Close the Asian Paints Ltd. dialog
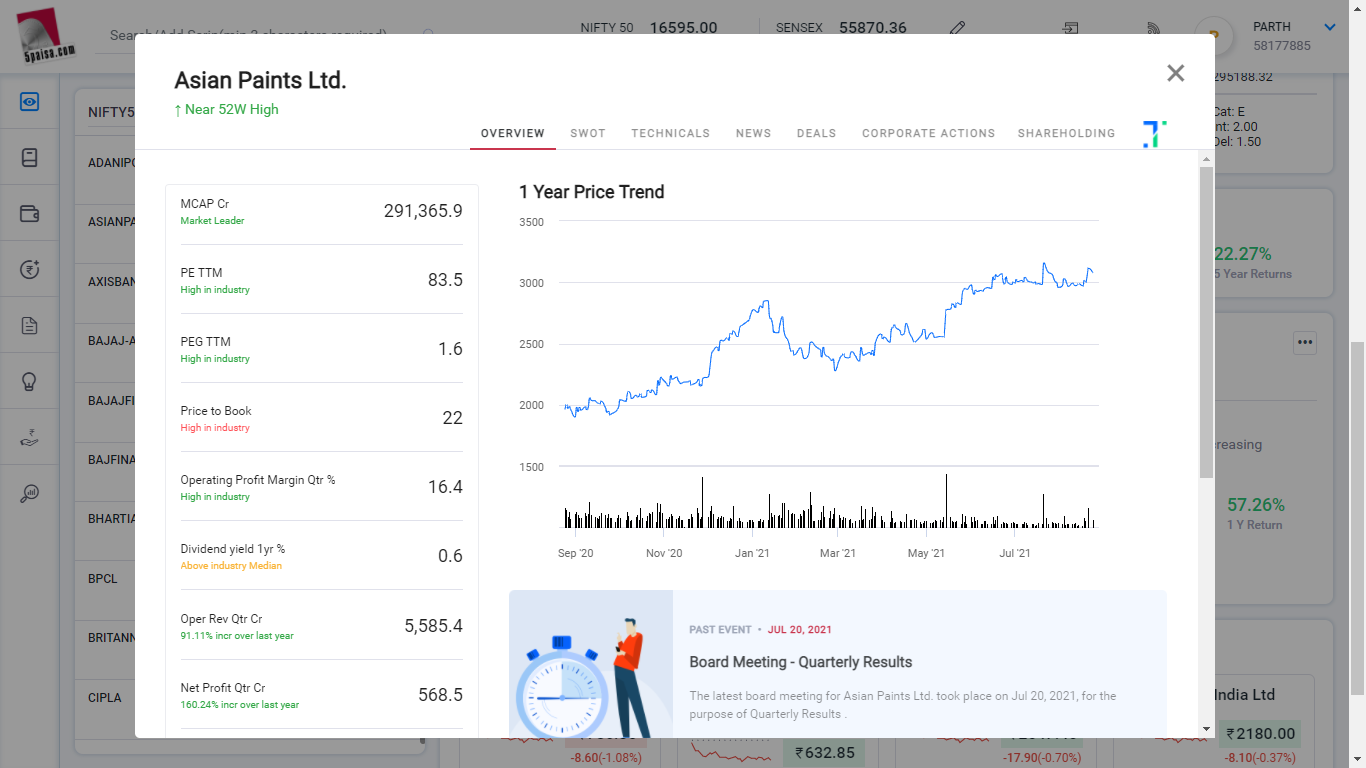This screenshot has width=1366, height=768. tap(1175, 73)
